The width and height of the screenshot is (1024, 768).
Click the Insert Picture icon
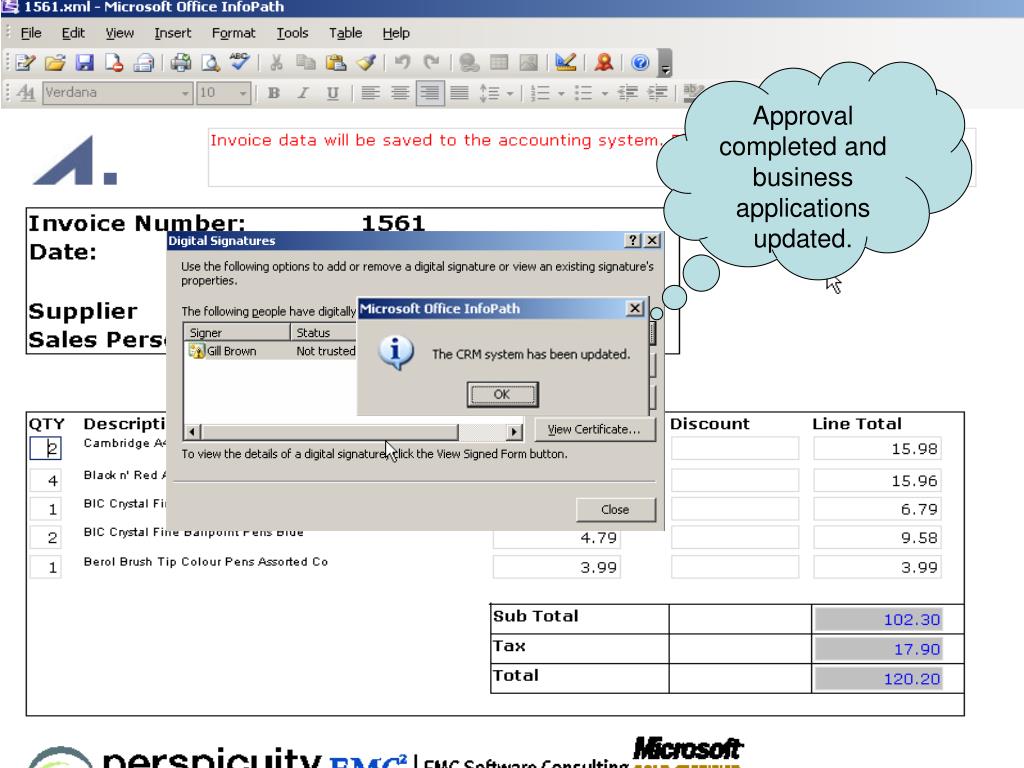(528, 63)
